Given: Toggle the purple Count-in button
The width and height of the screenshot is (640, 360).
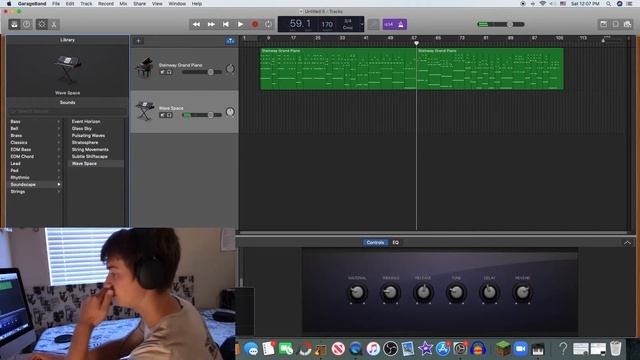Looking at the screenshot, I should coord(389,24).
